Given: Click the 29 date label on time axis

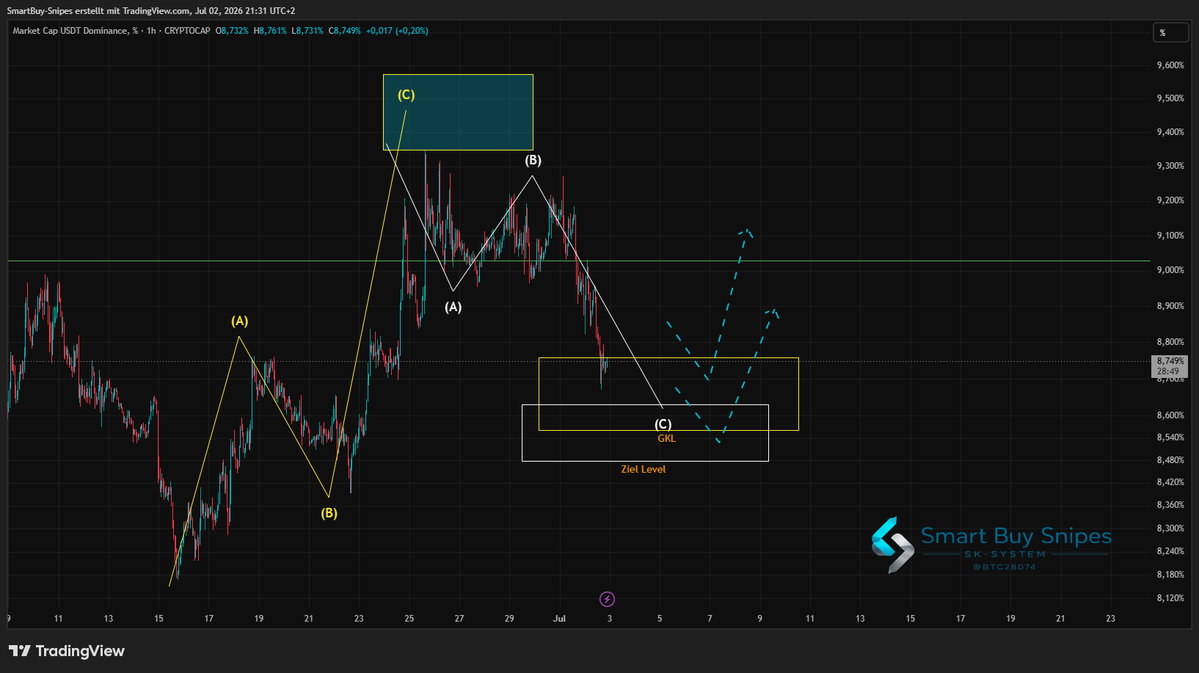Looking at the screenshot, I should (509, 619).
